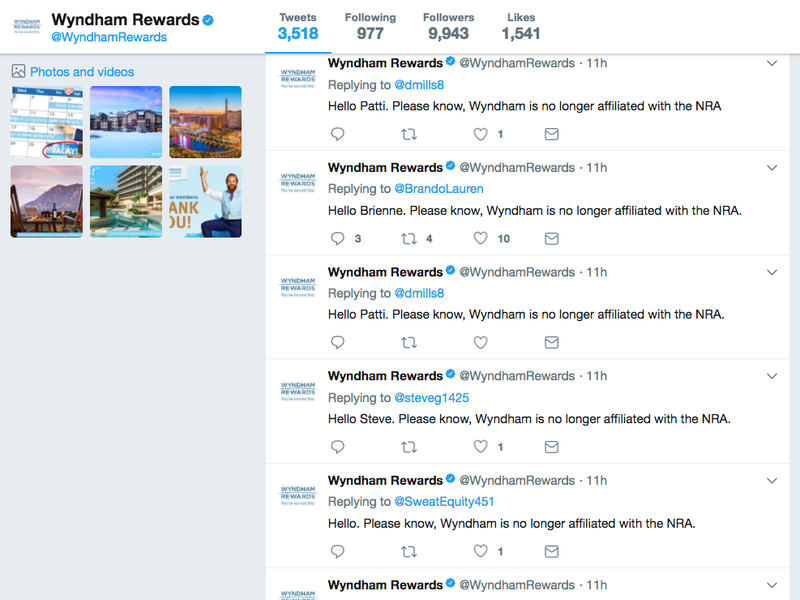This screenshot has width=800, height=600.
Task: Click the Photos and videos image icon
Action: (18, 71)
